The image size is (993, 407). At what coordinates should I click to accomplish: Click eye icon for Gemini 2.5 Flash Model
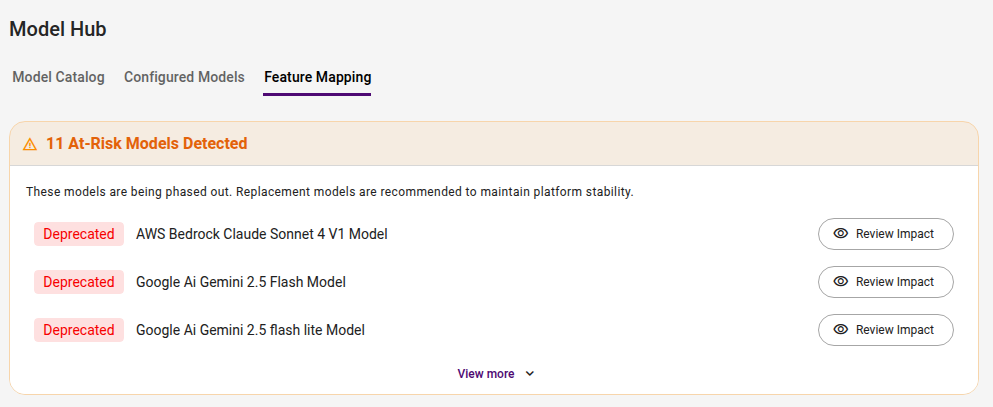(x=840, y=282)
